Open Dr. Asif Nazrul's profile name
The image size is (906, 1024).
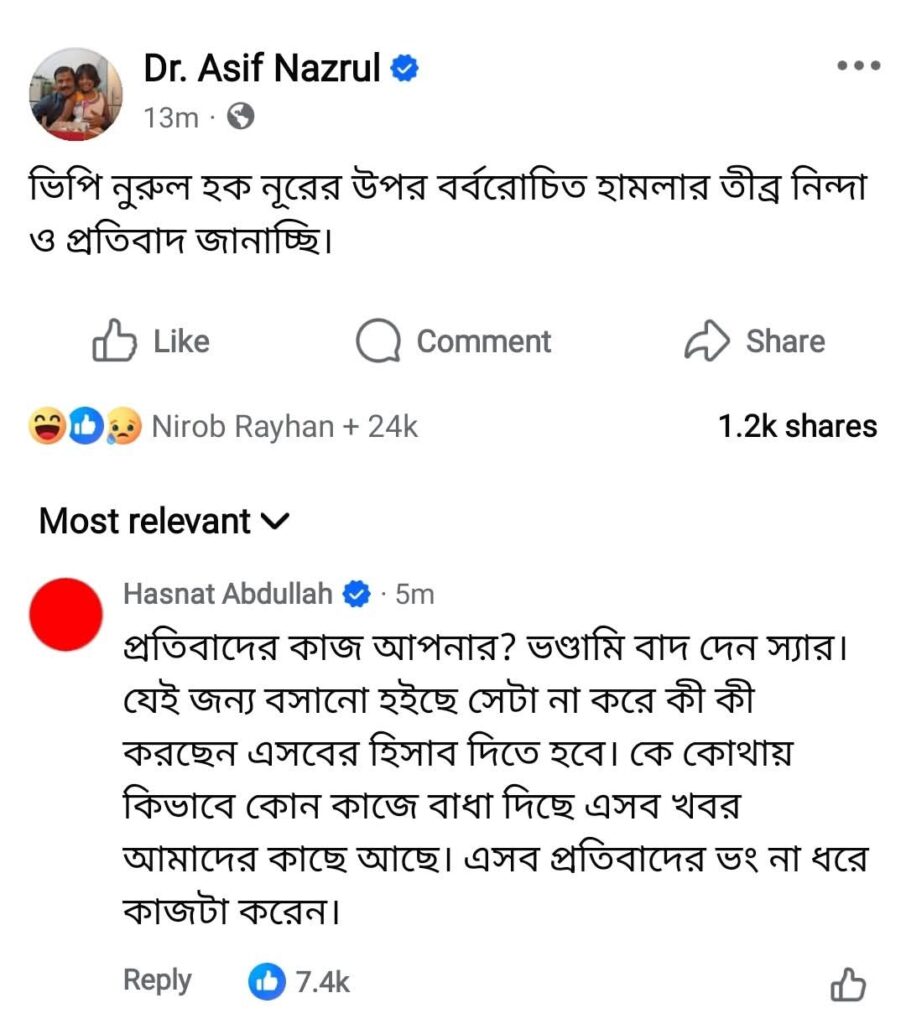(262, 69)
